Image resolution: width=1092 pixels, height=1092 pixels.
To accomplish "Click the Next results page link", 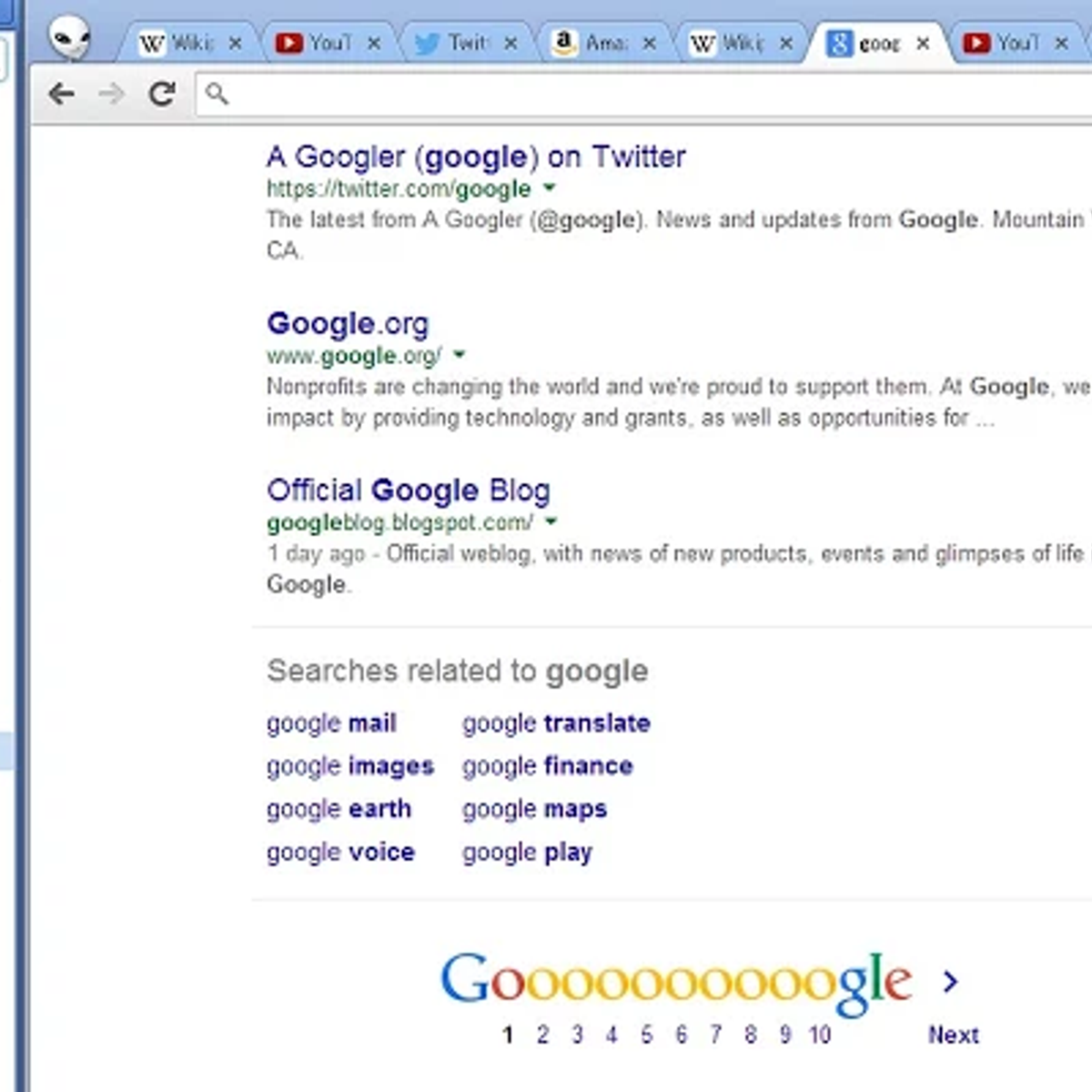I will [953, 1035].
